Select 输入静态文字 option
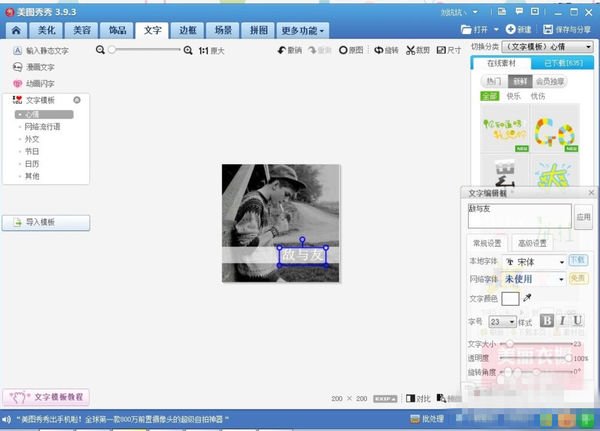Viewport: 600px width, 431px height. 41,51
